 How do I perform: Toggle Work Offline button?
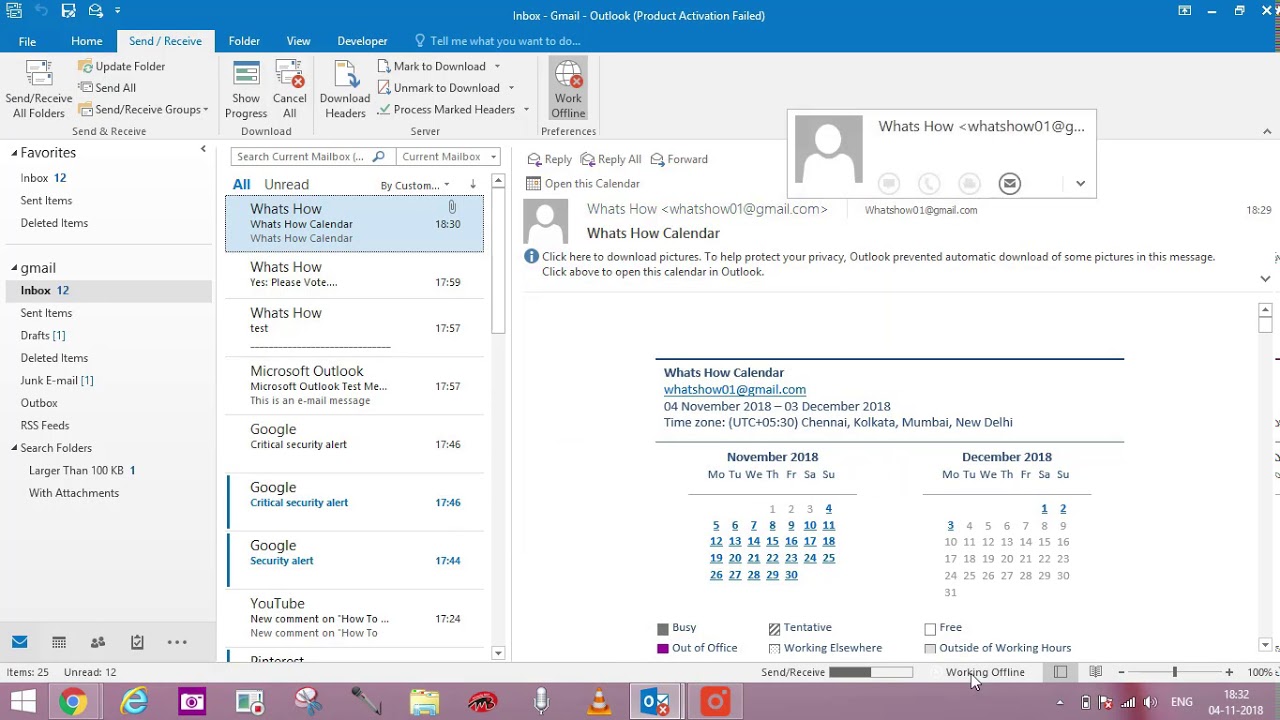point(568,88)
